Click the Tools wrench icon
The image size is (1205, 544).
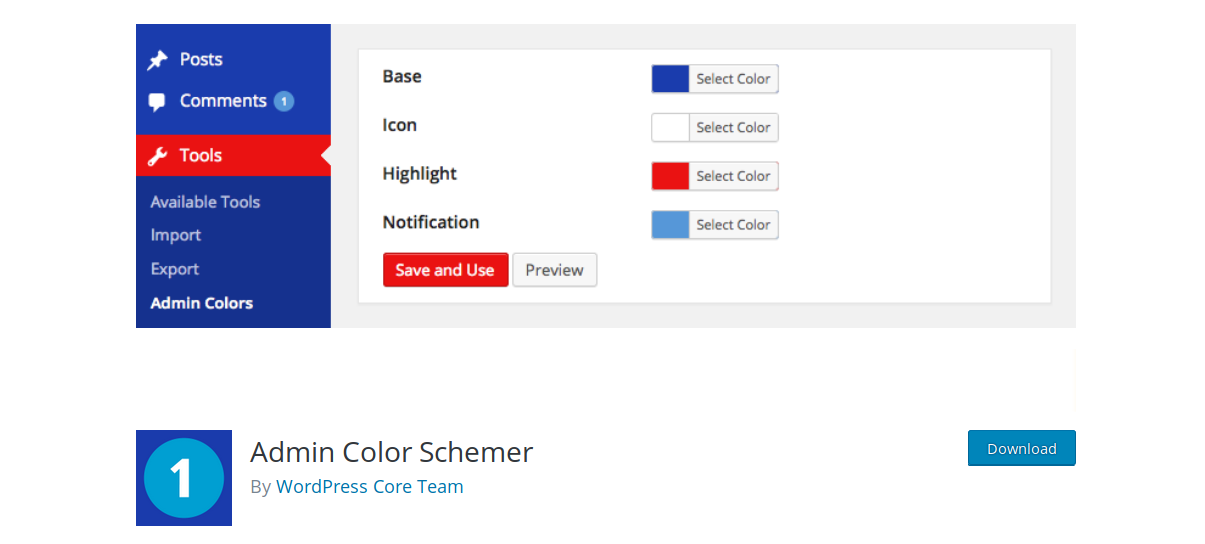pyautogui.click(x=157, y=156)
